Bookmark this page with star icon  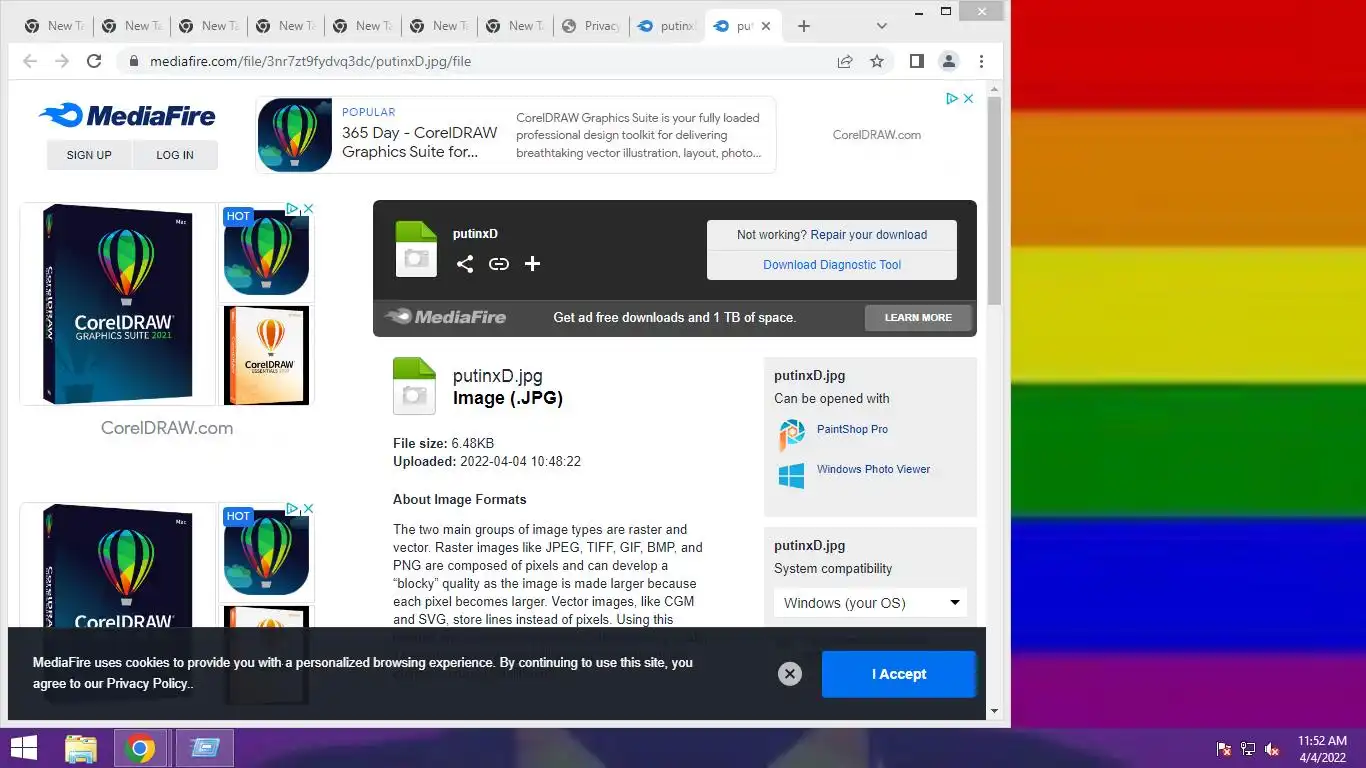[877, 61]
